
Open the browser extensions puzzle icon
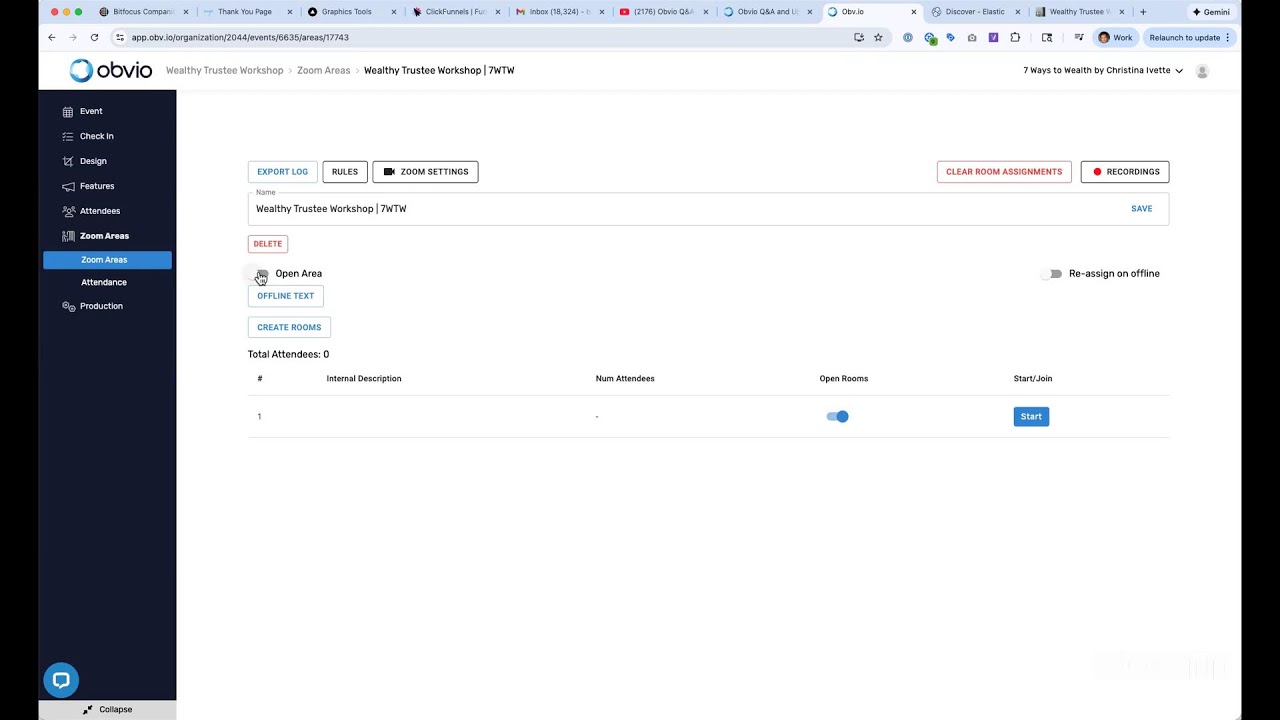[1015, 37]
